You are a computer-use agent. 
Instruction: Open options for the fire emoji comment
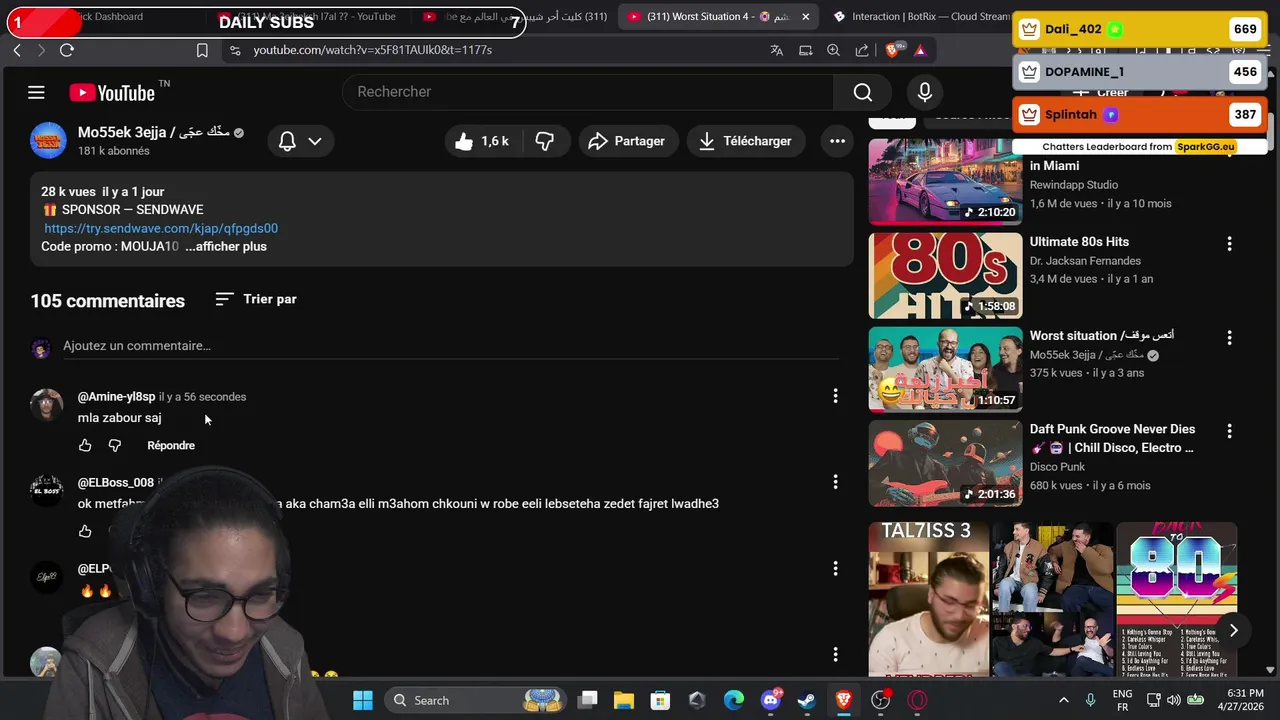[835, 568]
